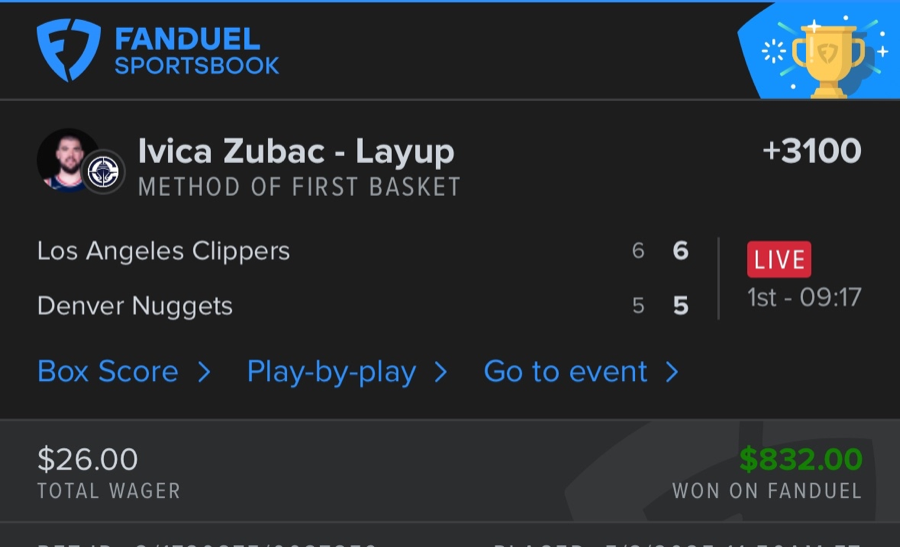Screen dimensions: 900x547
Task: Click the chevron after Play-by-play
Action: [x=441, y=372]
